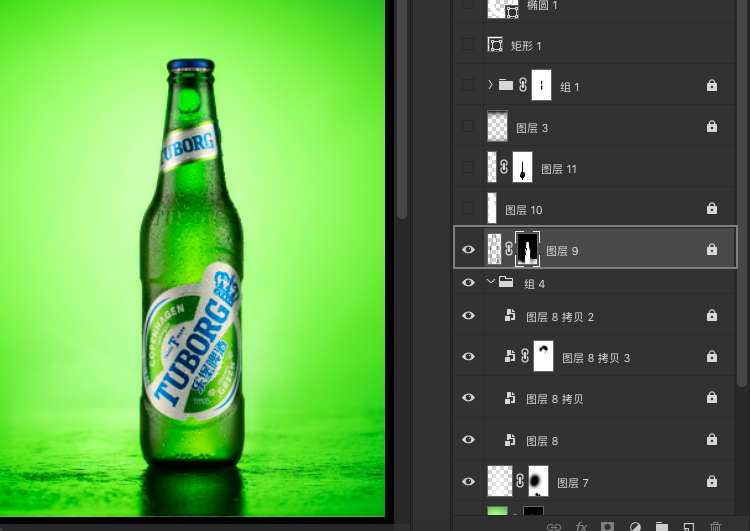Viewport: 750px width, 531px height.
Task: Expand group 组 1
Action: pos(490,85)
